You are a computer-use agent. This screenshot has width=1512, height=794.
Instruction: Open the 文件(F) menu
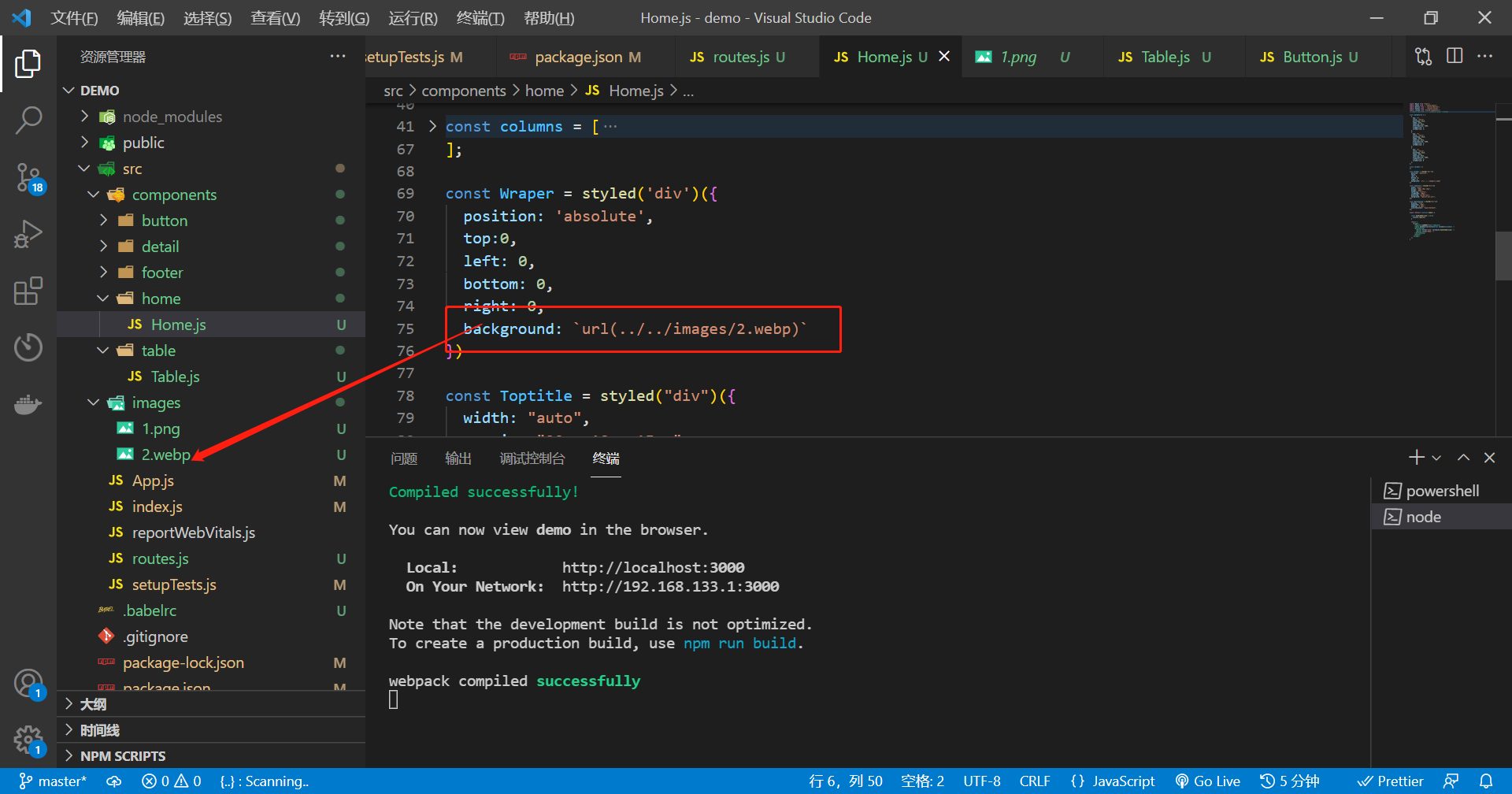(74, 17)
